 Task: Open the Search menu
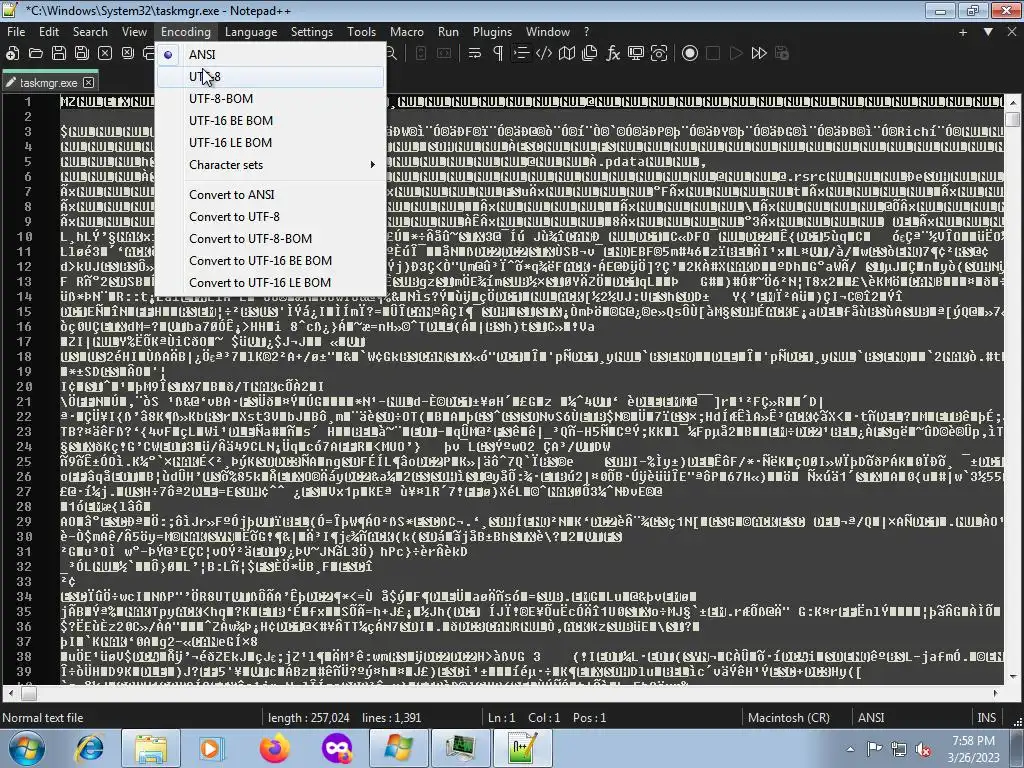pos(90,32)
